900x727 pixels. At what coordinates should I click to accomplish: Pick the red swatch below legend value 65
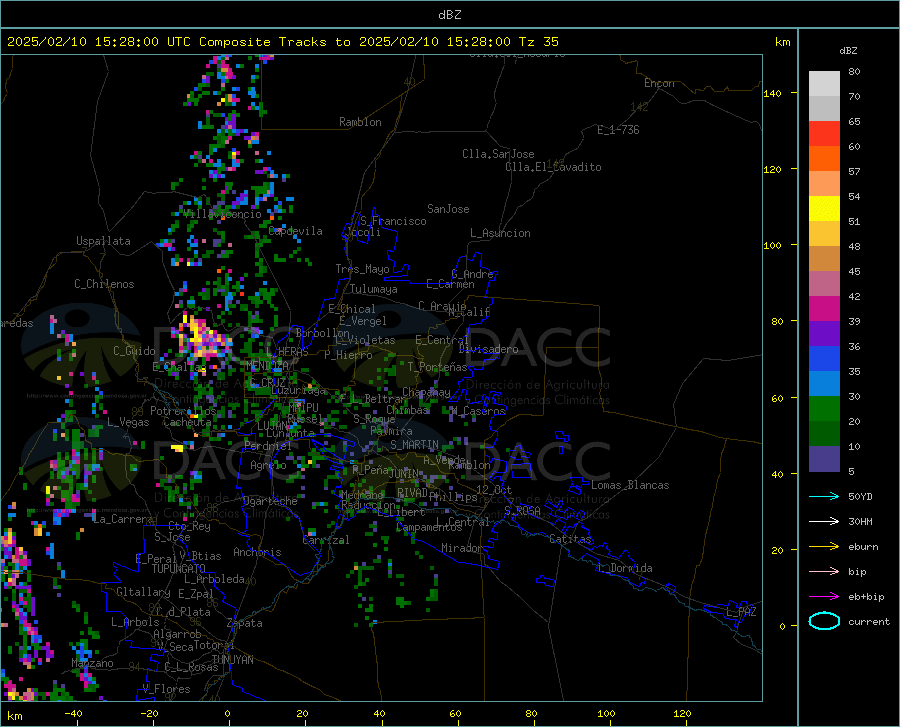tap(824, 134)
